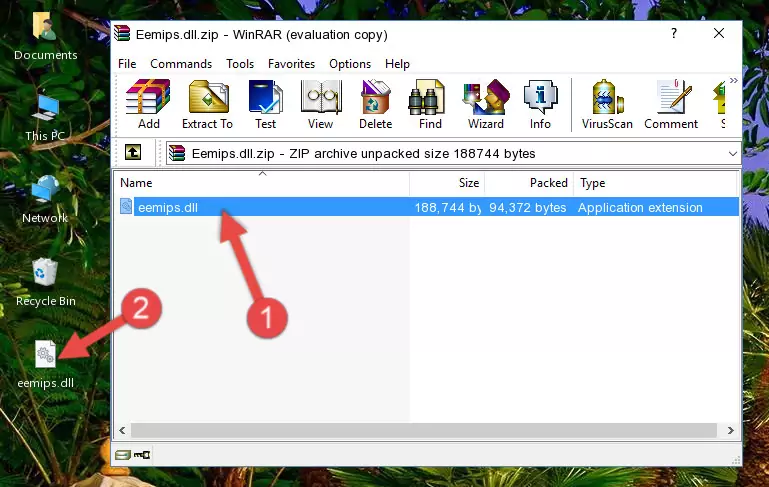Go up one folder level
769x487 pixels.
click(x=133, y=153)
